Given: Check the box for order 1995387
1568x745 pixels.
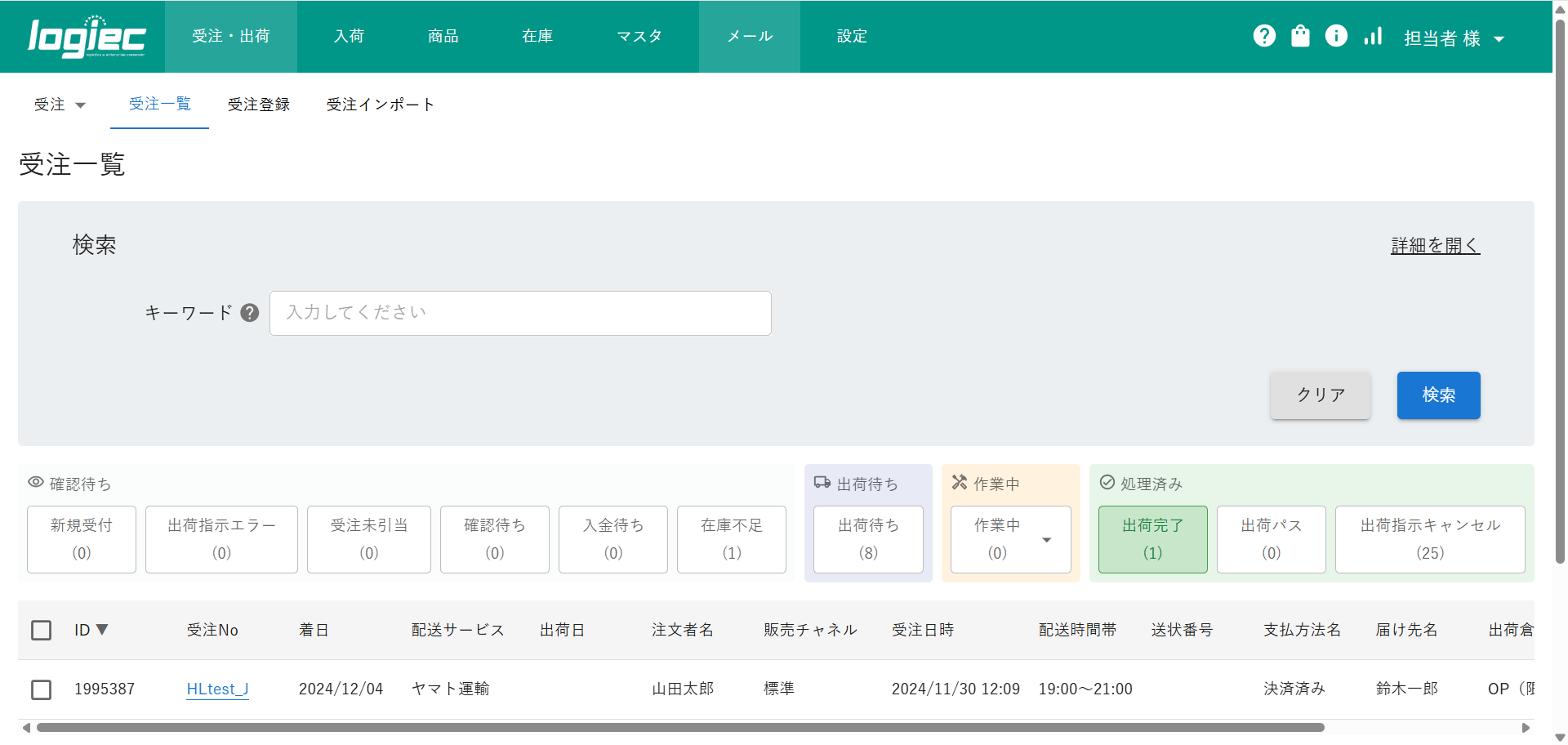Looking at the screenshot, I should click(41, 689).
